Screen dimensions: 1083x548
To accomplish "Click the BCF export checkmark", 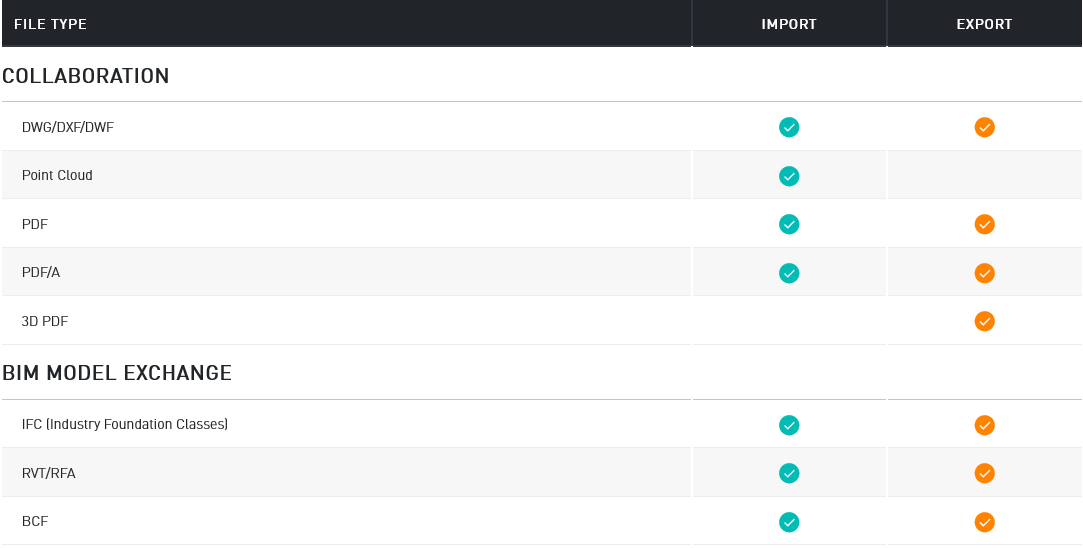I will click(x=984, y=522).
